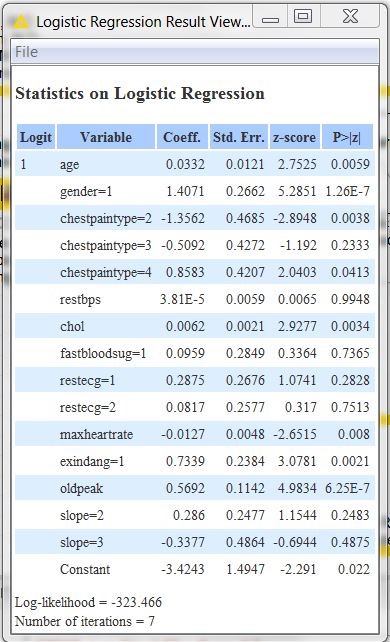390x642 pixels.
Task: Click the window title bar text
Action: (143, 22)
